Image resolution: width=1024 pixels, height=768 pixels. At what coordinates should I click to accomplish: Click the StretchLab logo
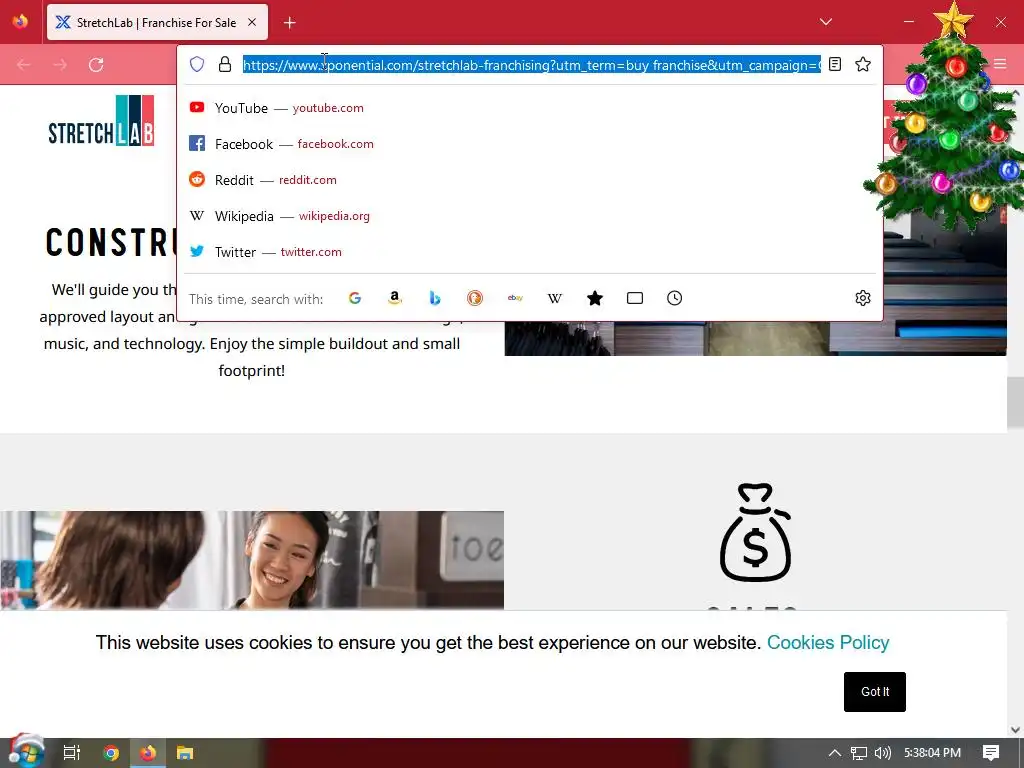[x=101, y=121]
